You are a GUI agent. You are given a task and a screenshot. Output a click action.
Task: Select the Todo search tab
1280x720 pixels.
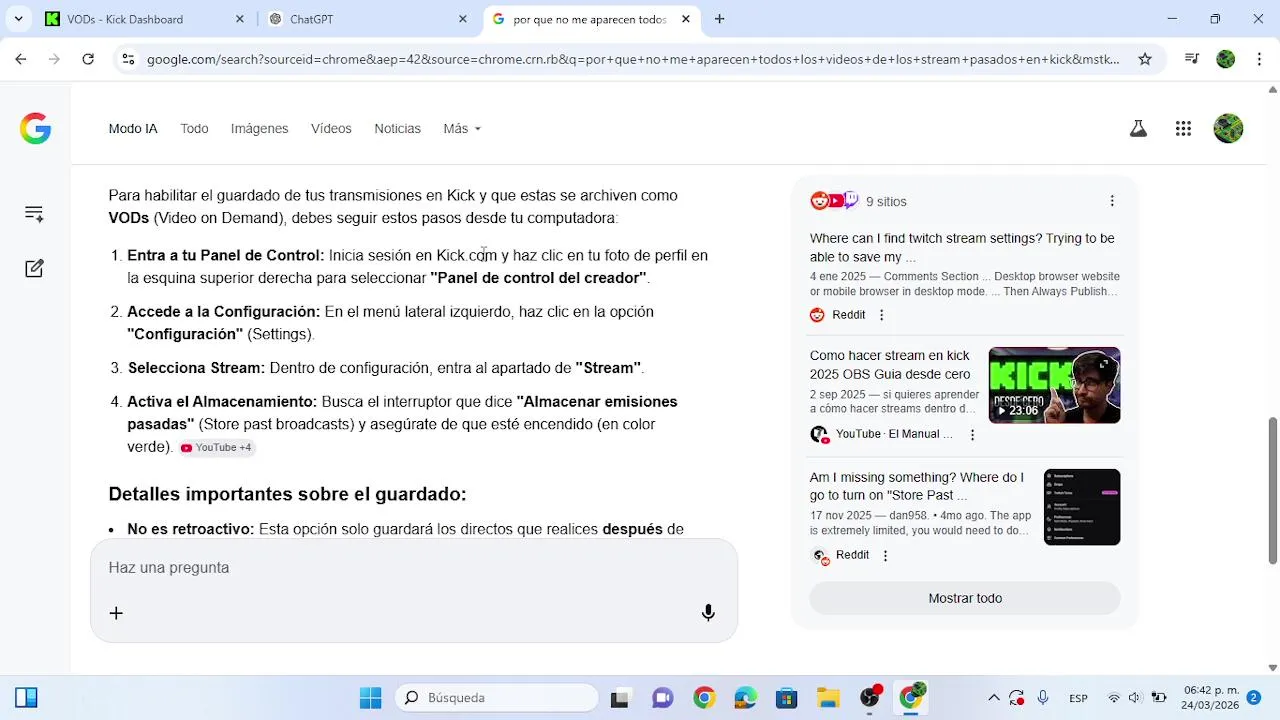[x=194, y=128]
